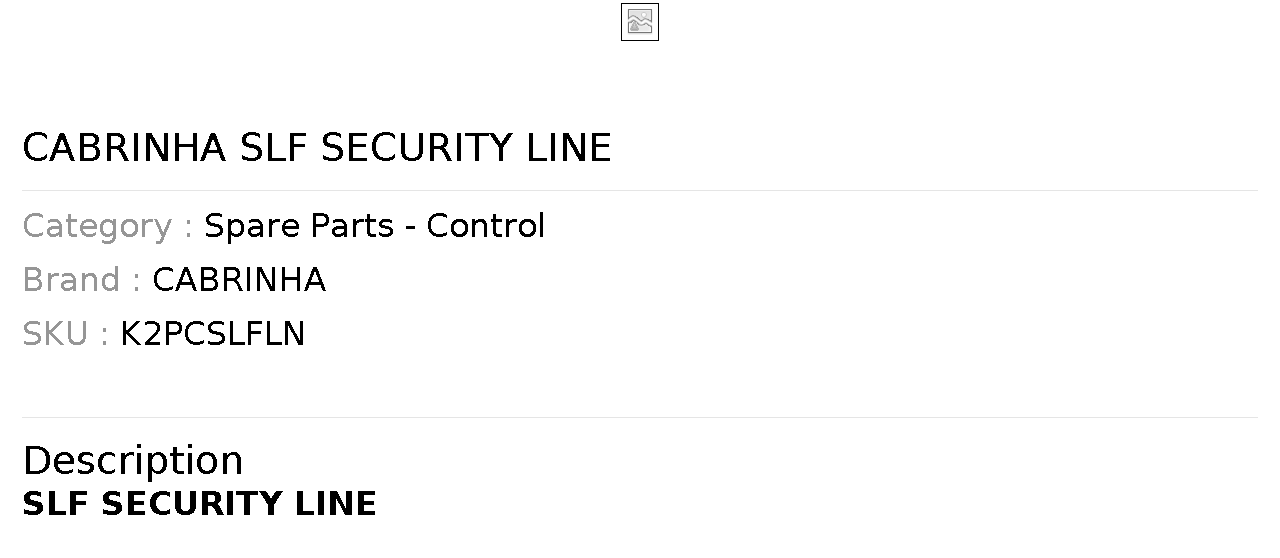Image resolution: width=1280 pixels, height=558 pixels.
Task: Click the Description heading
Action: coord(133,461)
